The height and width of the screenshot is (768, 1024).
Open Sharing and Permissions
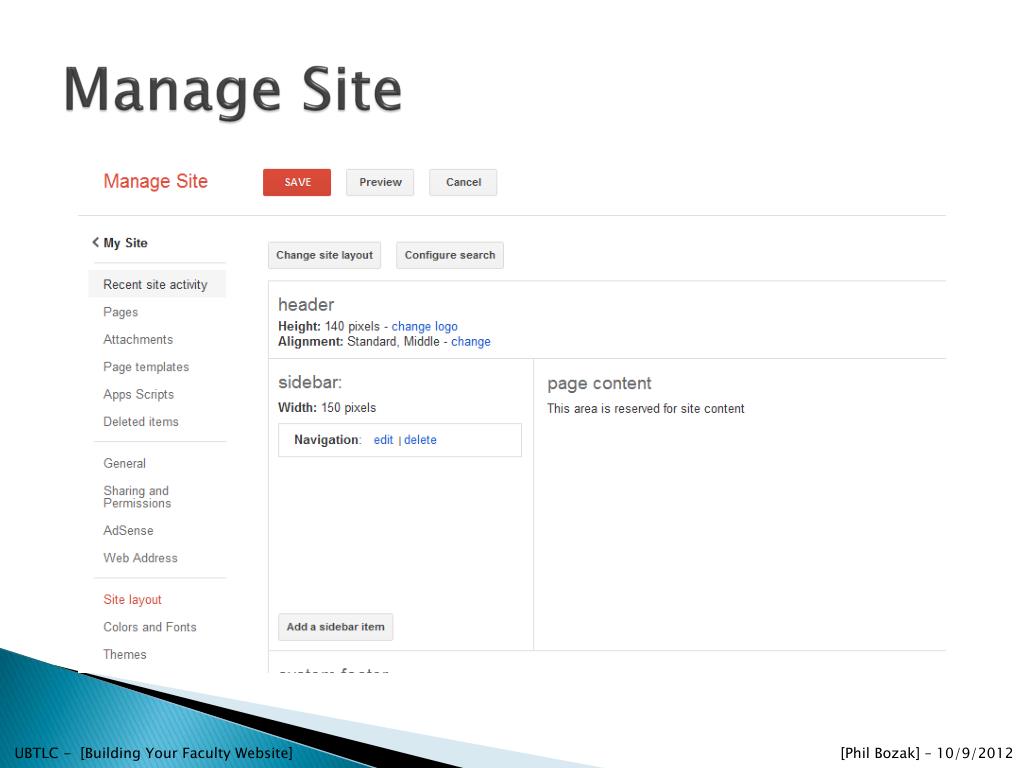137,497
